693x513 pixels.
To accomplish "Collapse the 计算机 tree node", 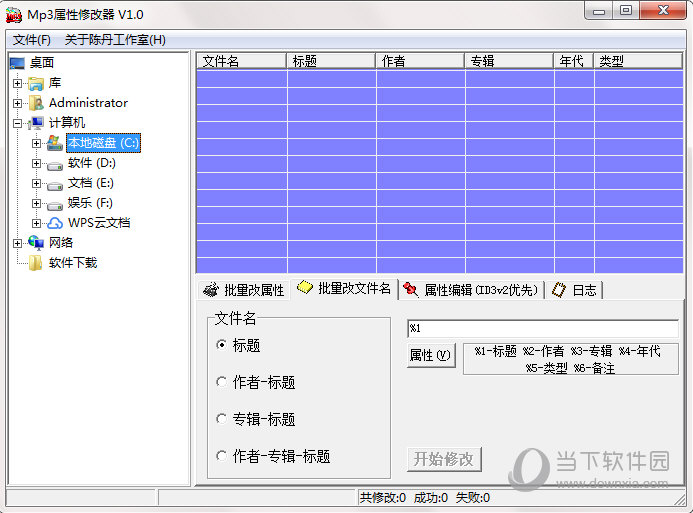I will point(17,123).
